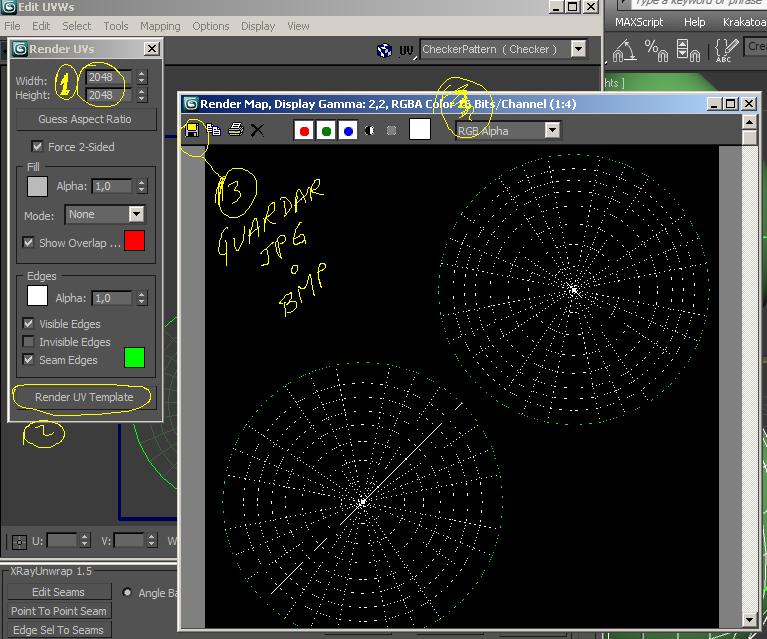The height and width of the screenshot is (639, 767).
Task: Click the U coordinate spinner
Action: click(85, 541)
